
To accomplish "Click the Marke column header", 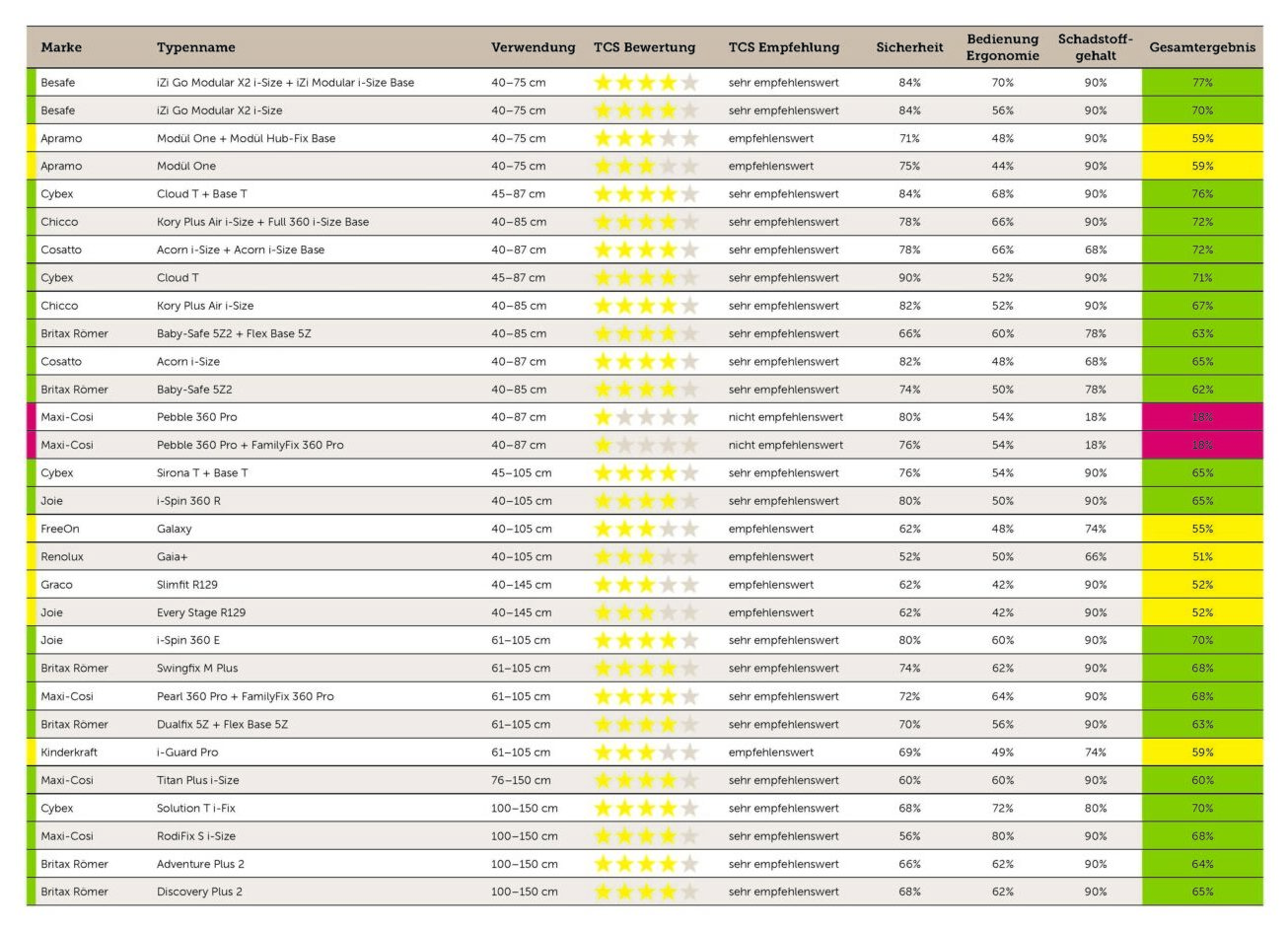I will coord(61,47).
